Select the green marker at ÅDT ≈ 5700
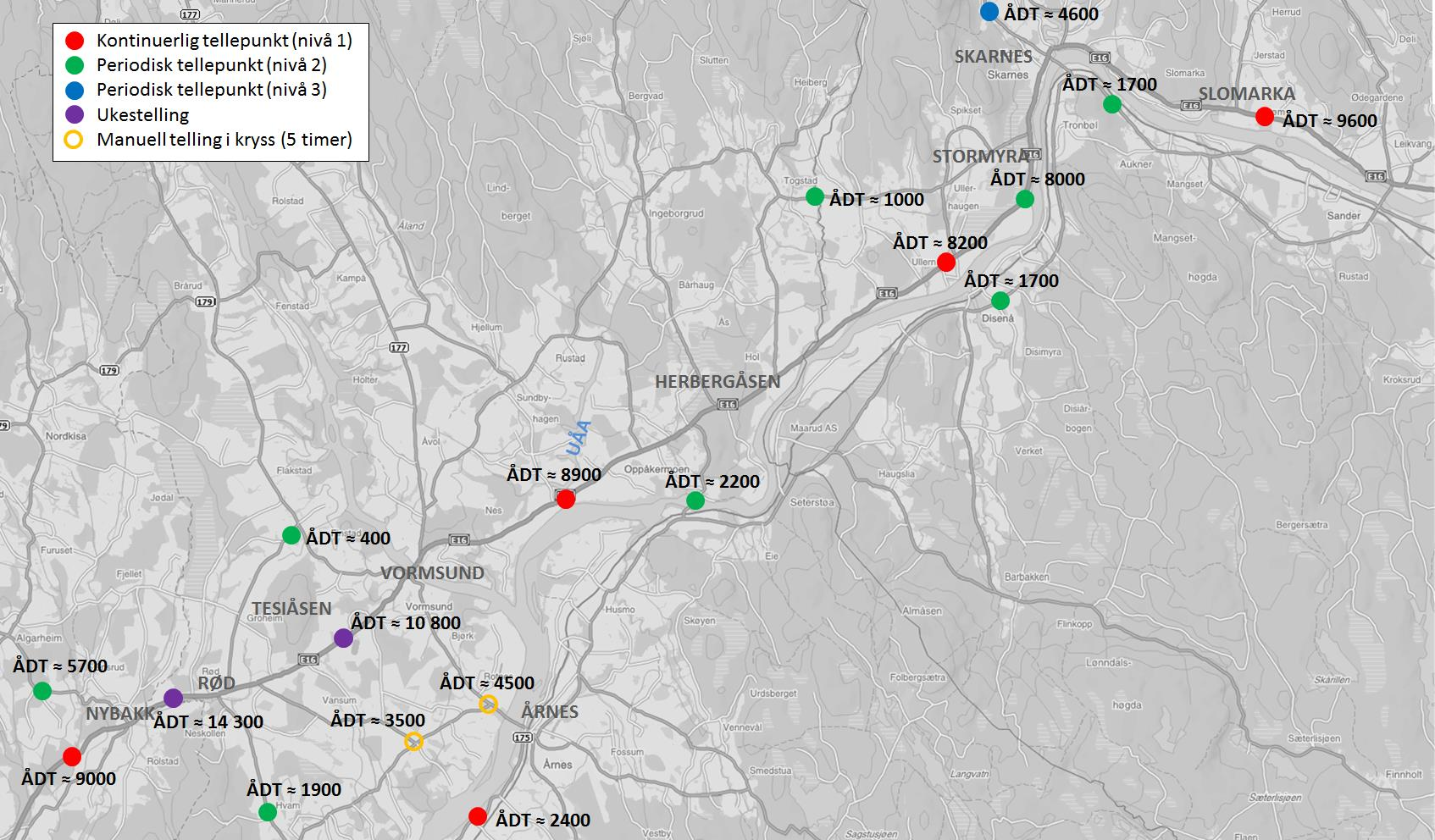This screenshot has width=1435, height=840. [x=42, y=691]
